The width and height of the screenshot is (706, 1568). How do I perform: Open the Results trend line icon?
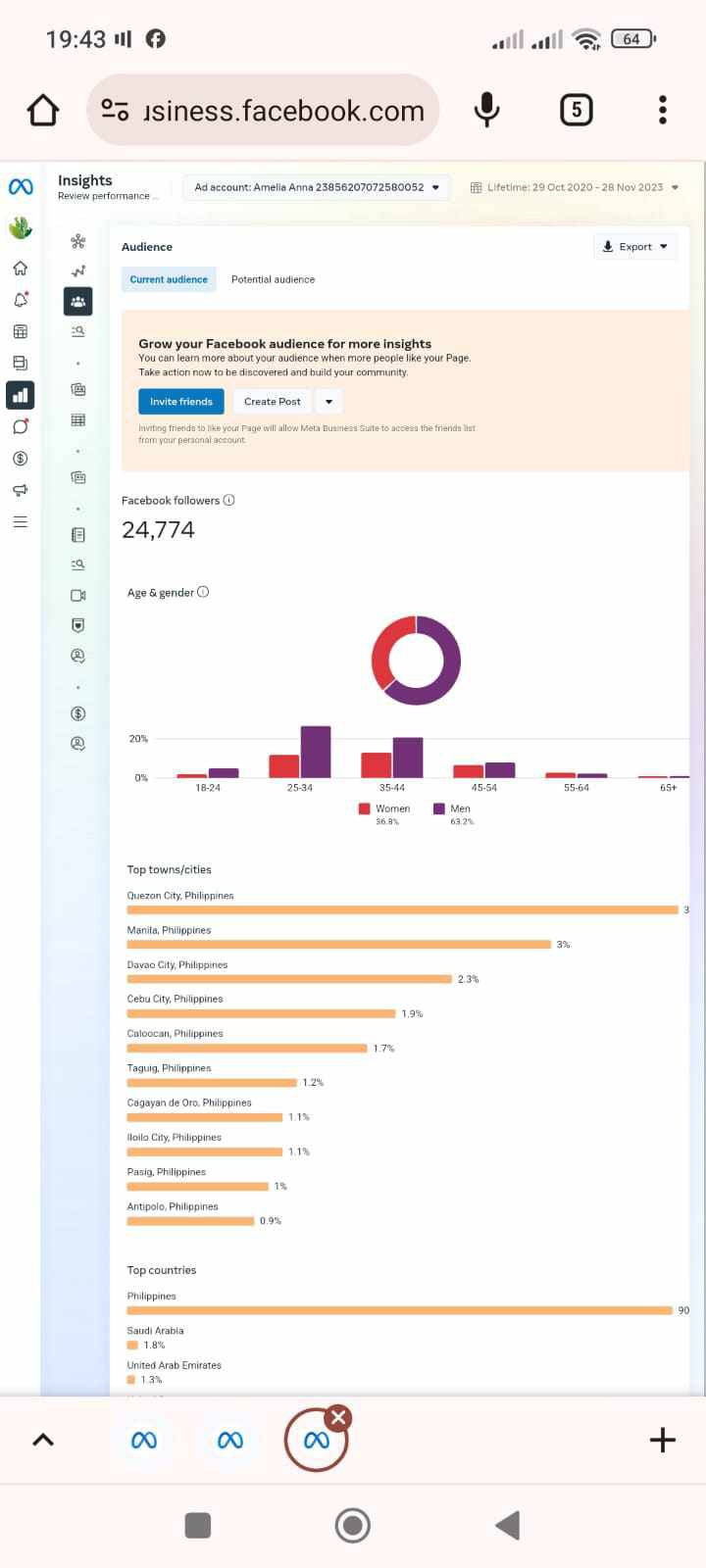[78, 271]
